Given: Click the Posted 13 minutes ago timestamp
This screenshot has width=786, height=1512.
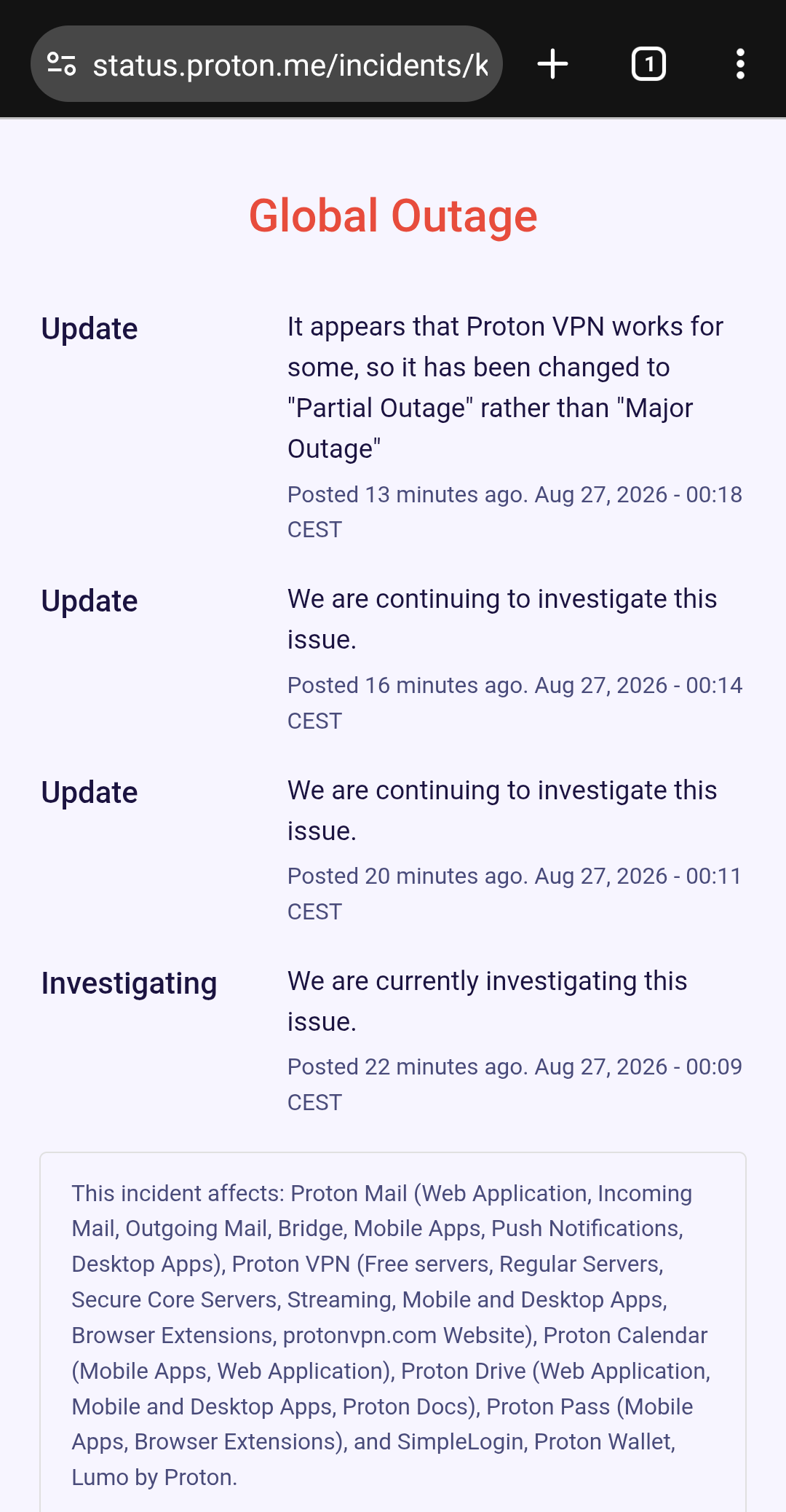Looking at the screenshot, I should (x=515, y=512).
